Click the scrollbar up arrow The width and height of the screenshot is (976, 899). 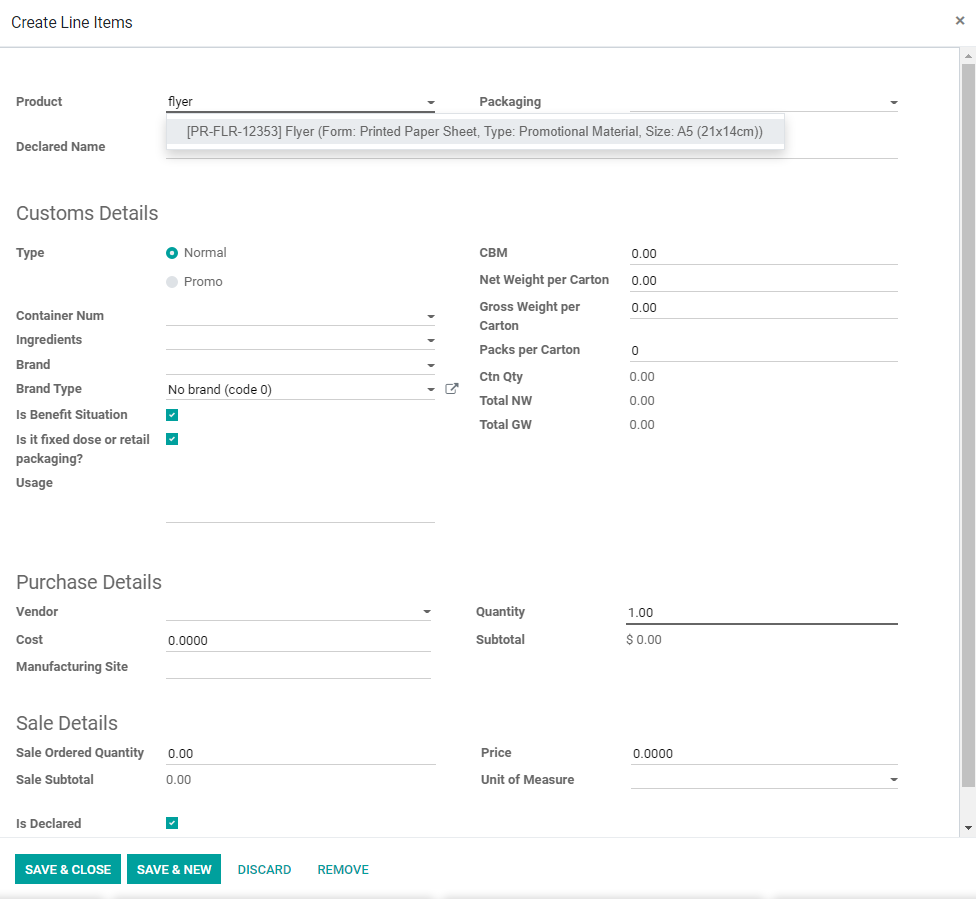[968, 56]
